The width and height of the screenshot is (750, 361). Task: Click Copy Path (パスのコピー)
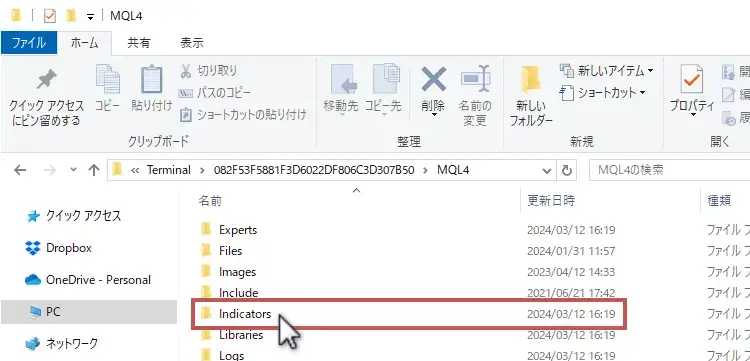tap(214, 93)
